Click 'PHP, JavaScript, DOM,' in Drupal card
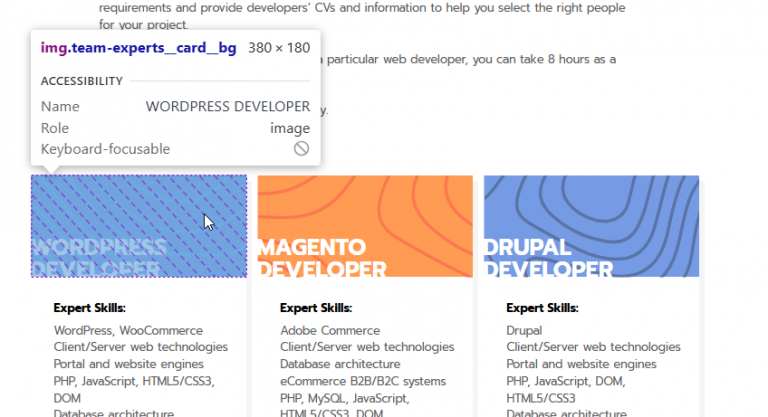 pos(566,381)
